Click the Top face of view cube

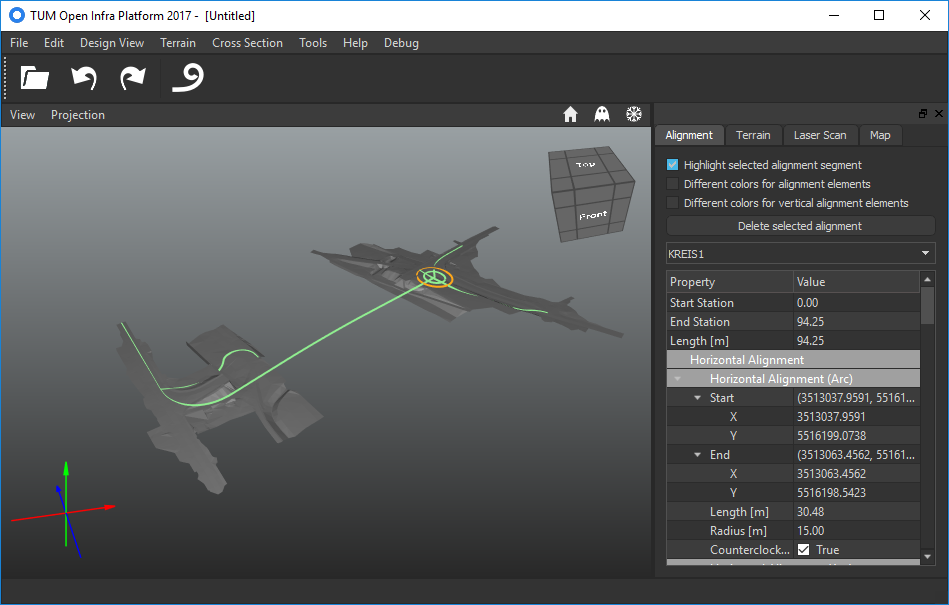pos(586,165)
